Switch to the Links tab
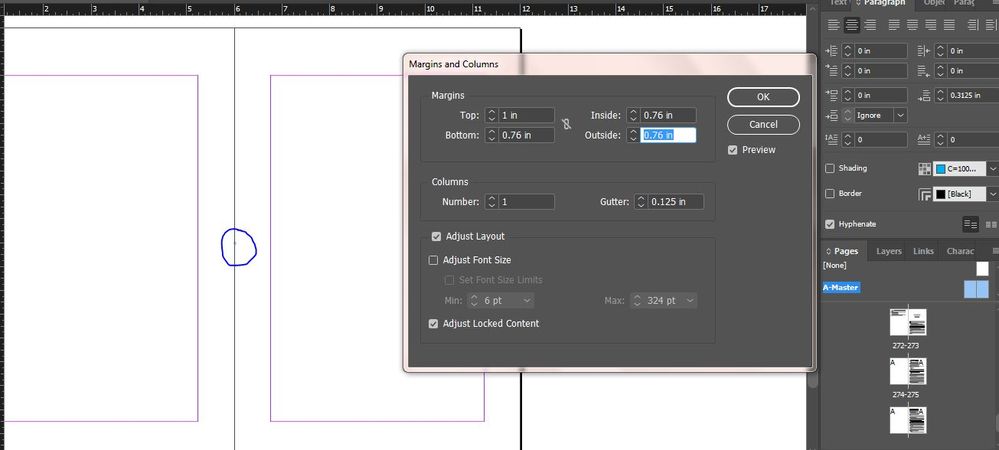The width and height of the screenshot is (999, 450). [923, 251]
